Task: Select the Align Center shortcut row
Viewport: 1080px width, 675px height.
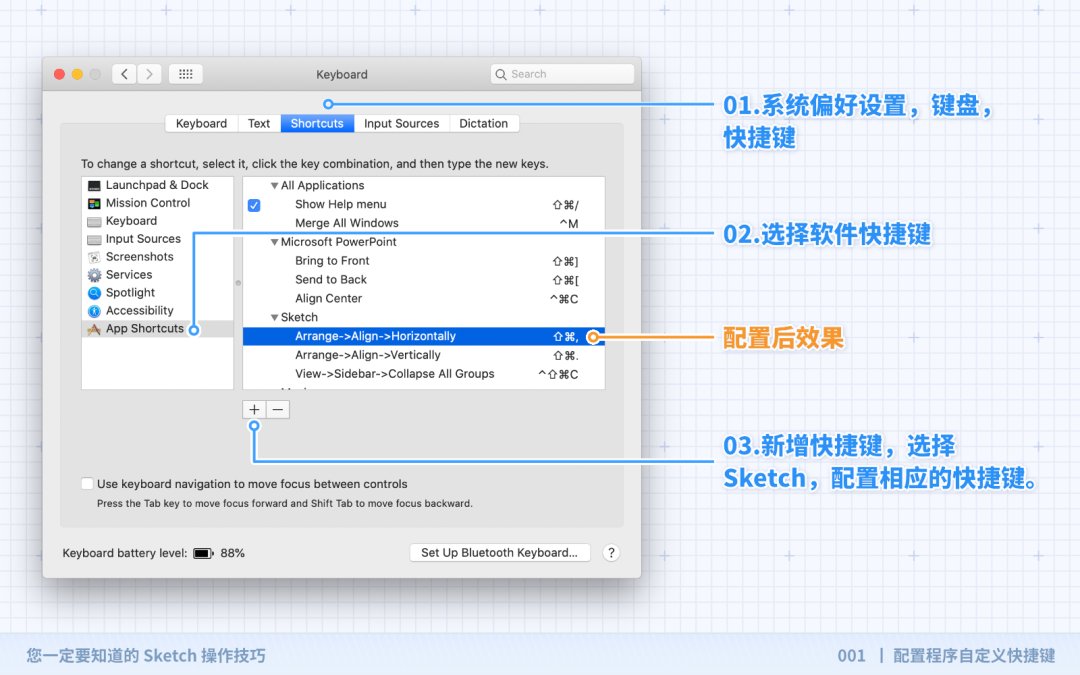Action: tap(424, 298)
